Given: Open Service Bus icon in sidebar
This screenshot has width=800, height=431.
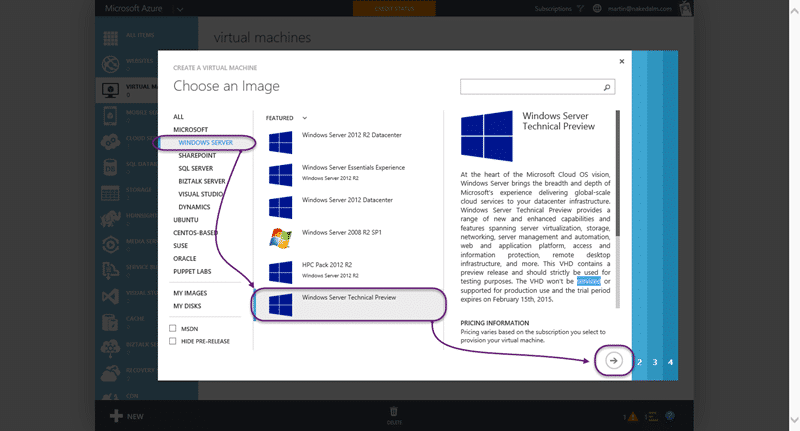Looking at the screenshot, I should 110,270.
